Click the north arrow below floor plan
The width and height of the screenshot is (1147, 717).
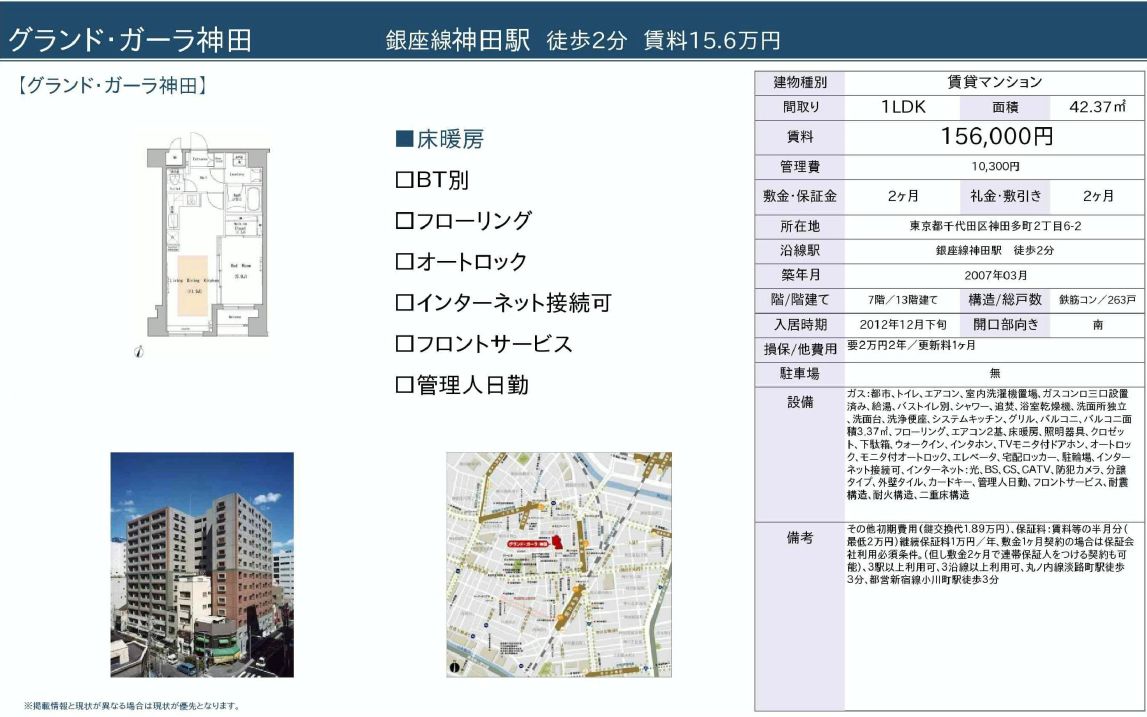click(x=139, y=352)
